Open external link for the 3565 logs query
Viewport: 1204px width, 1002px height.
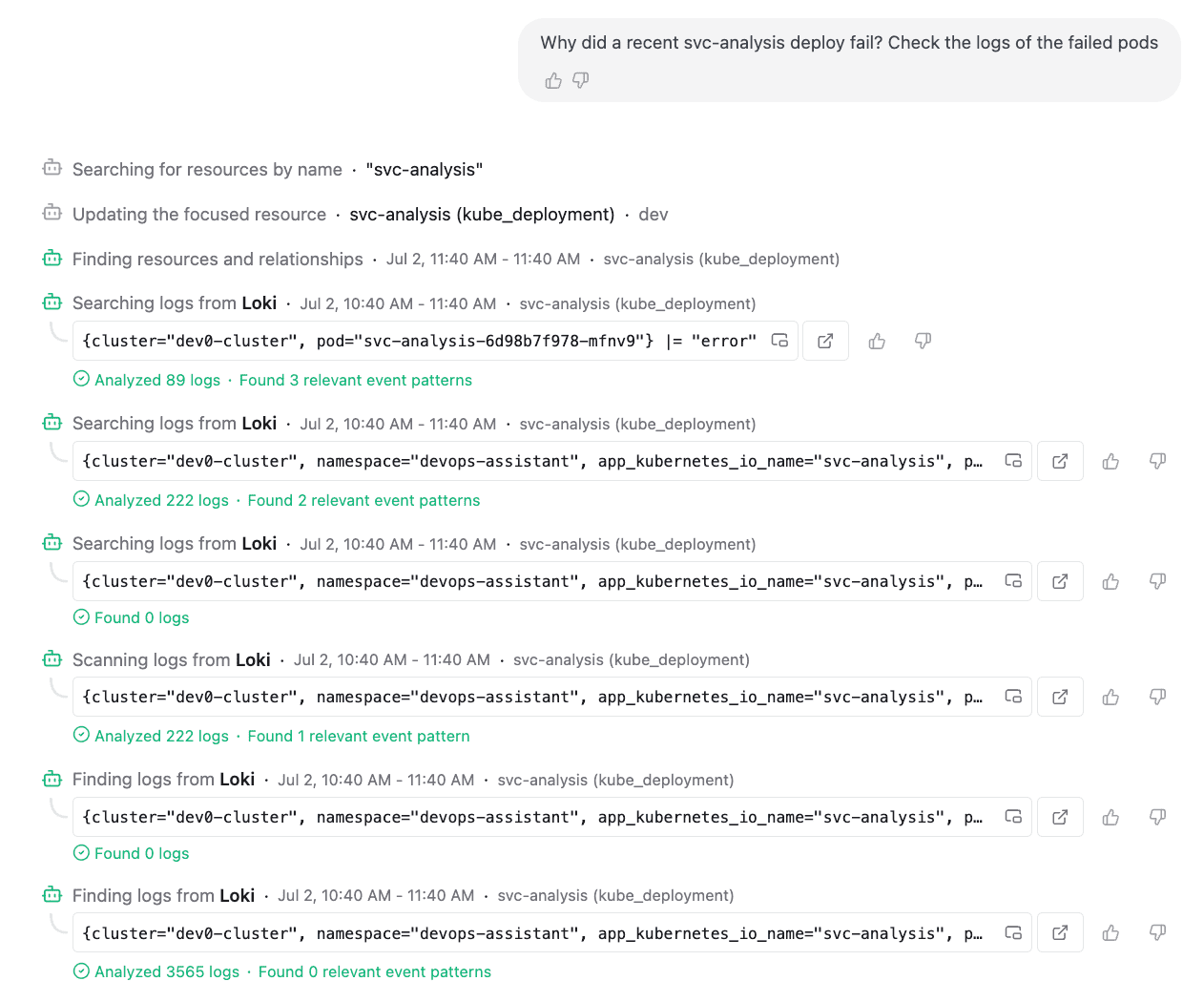tap(1060, 932)
